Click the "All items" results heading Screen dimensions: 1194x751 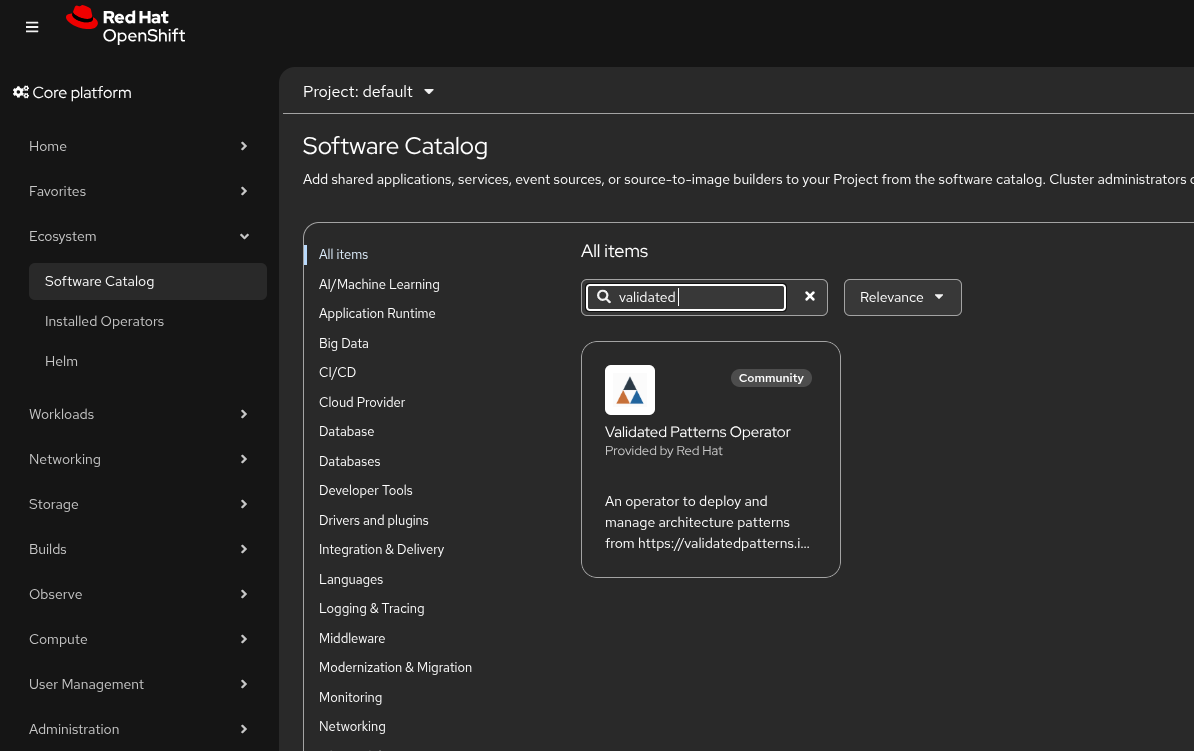coord(615,251)
